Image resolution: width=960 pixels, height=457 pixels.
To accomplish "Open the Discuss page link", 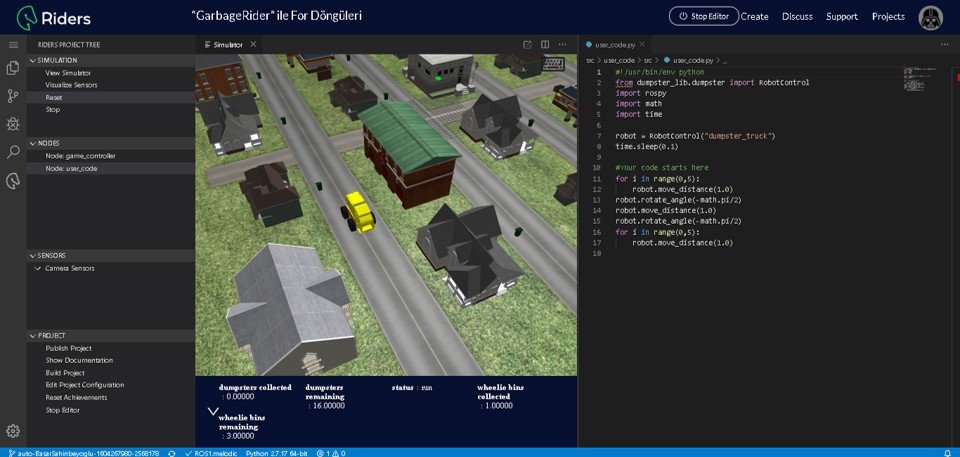I will tap(797, 17).
